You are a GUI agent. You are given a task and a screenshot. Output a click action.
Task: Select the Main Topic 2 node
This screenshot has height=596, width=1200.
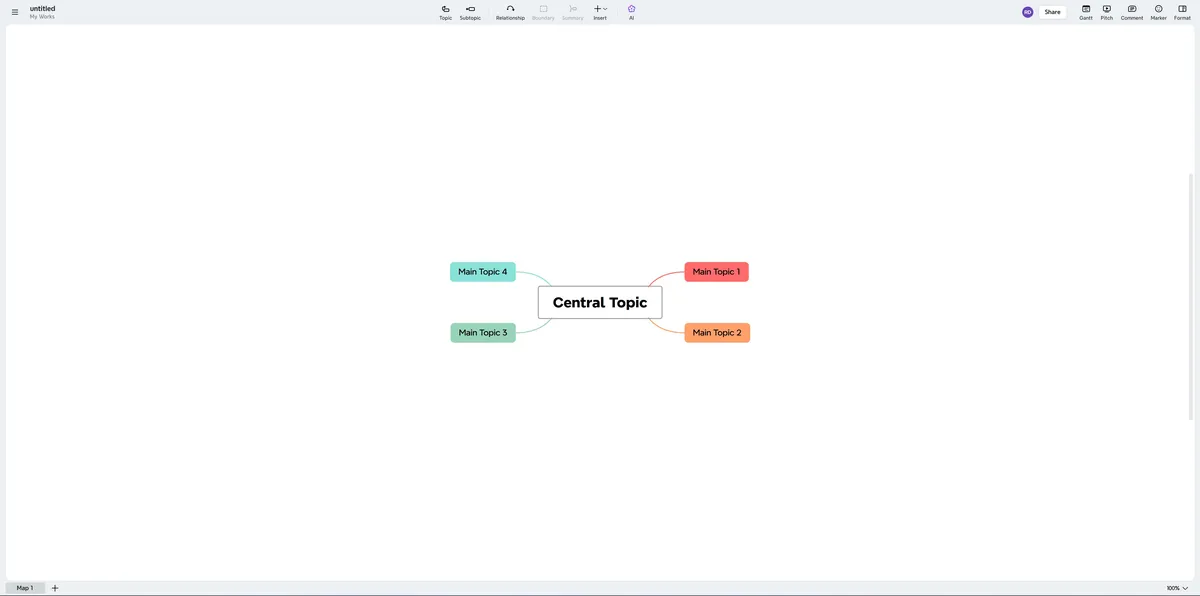(717, 333)
